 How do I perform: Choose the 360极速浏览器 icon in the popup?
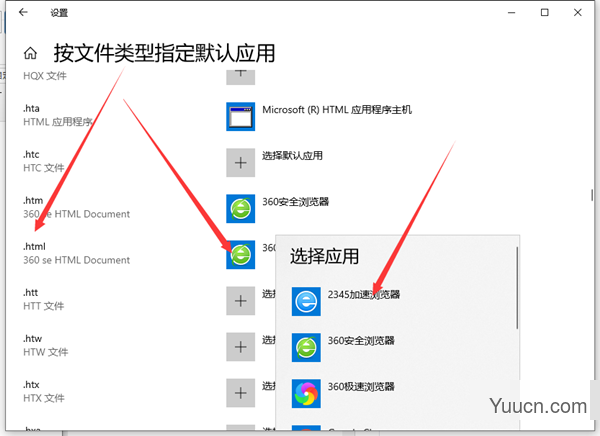[306, 394]
